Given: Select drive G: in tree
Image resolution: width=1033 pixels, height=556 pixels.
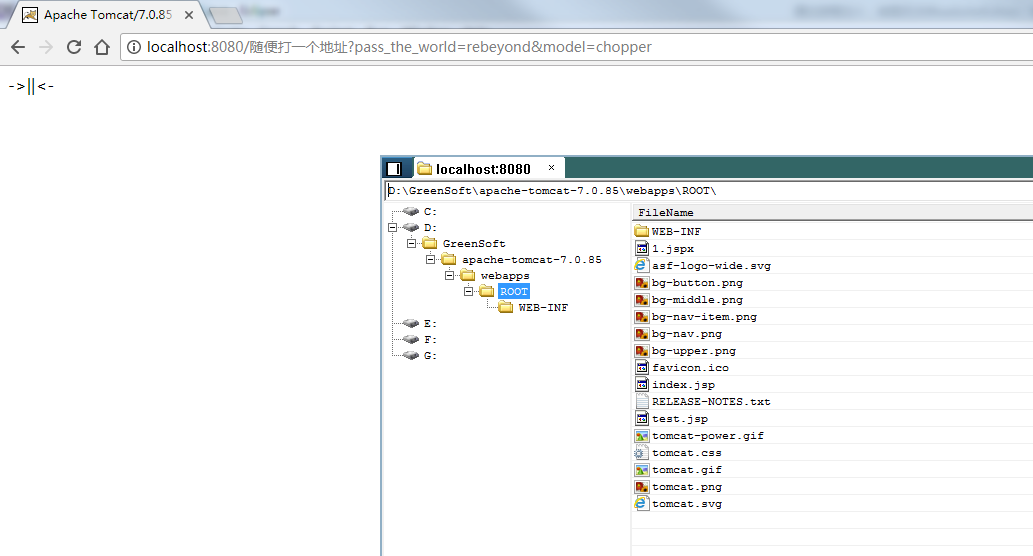Looking at the screenshot, I should click(430, 355).
